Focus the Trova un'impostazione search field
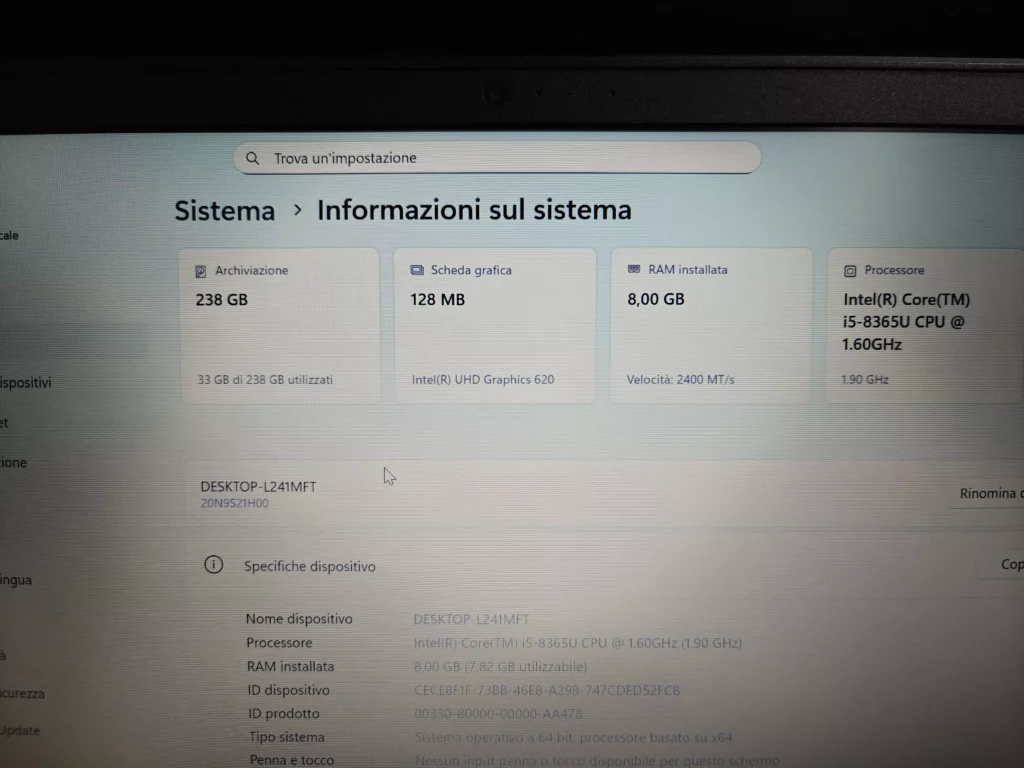 497,158
